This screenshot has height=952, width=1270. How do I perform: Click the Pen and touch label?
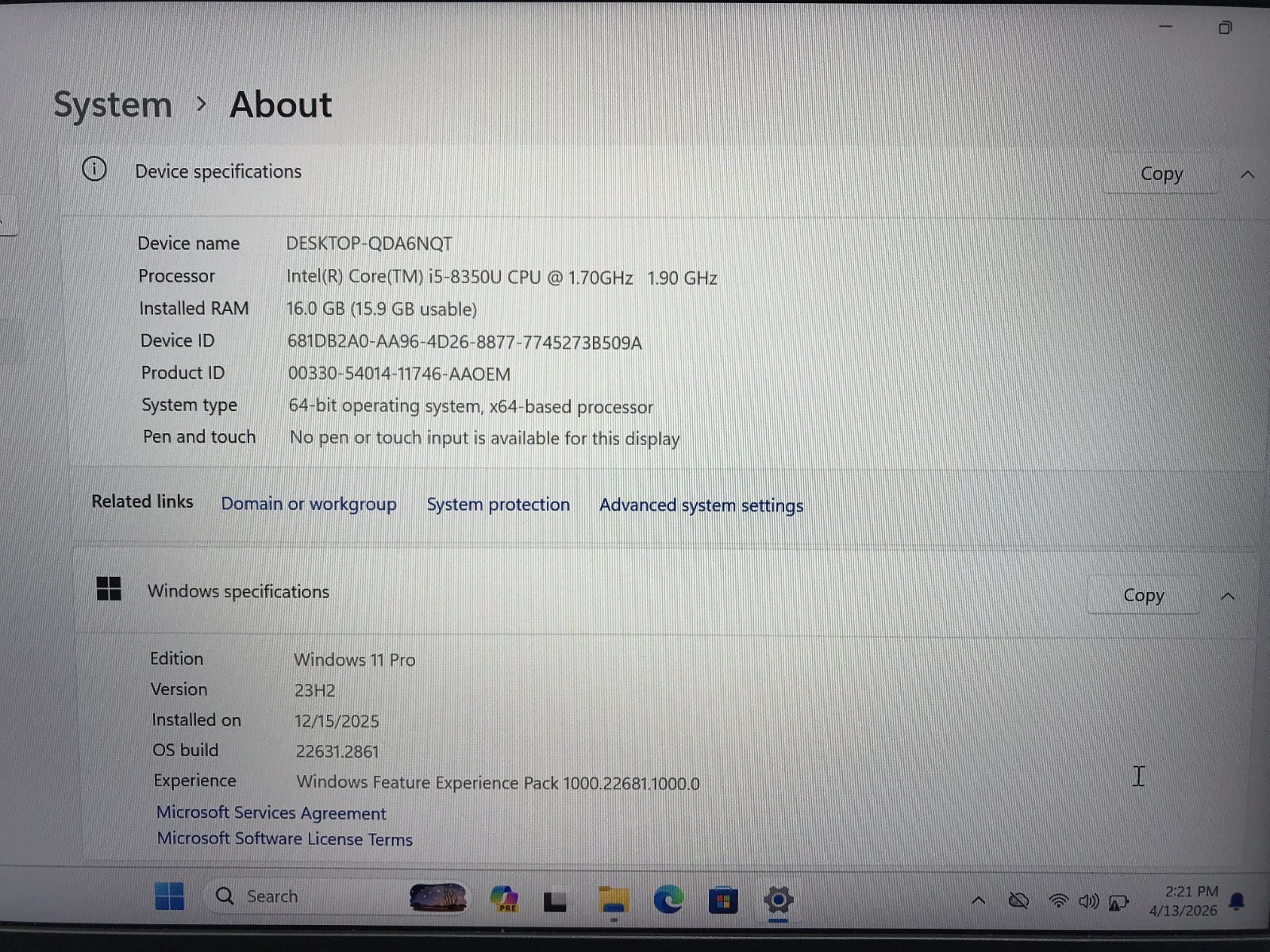pos(199,437)
